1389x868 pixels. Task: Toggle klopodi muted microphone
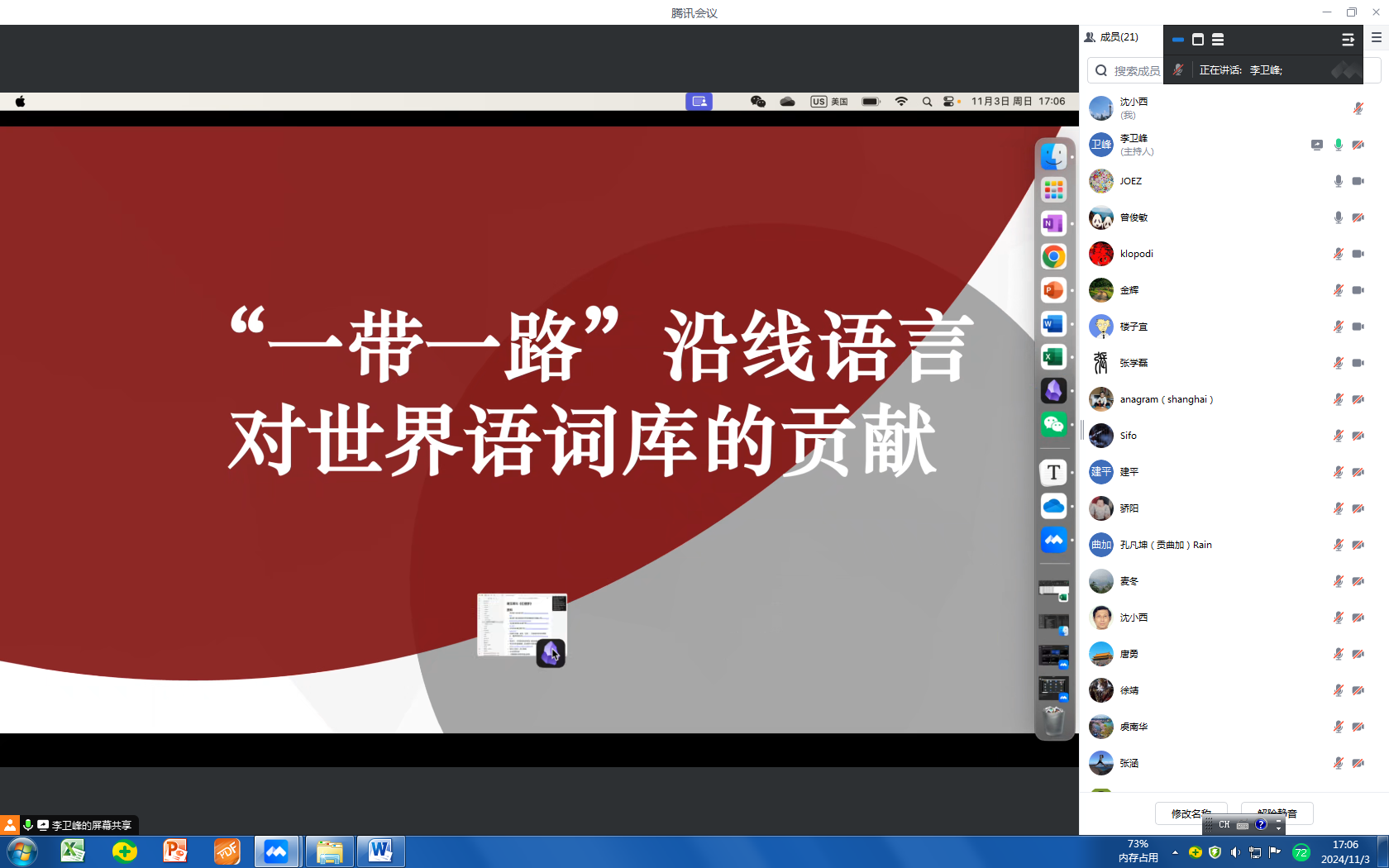coord(1339,254)
